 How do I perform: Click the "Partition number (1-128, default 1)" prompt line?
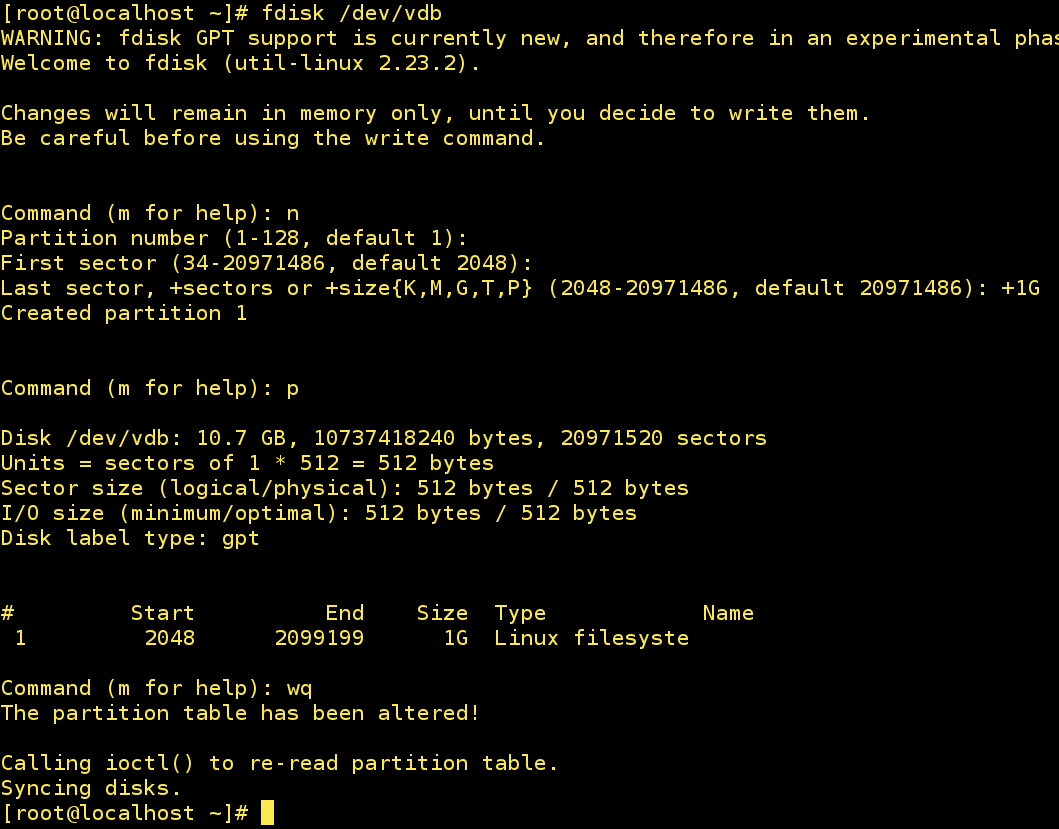(234, 238)
